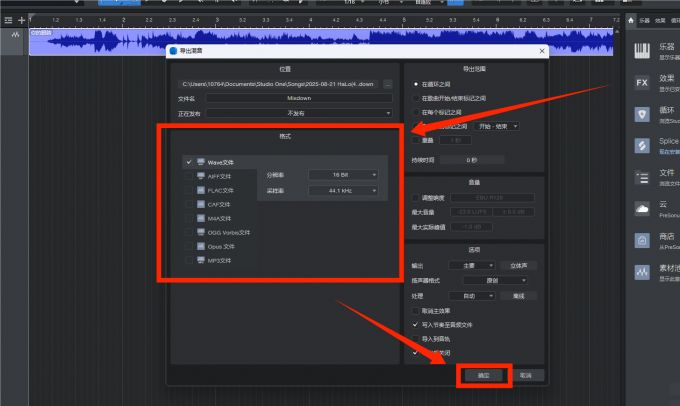Click the CAF file format icon
Viewport: 680px width, 406px height.
tap(201, 204)
